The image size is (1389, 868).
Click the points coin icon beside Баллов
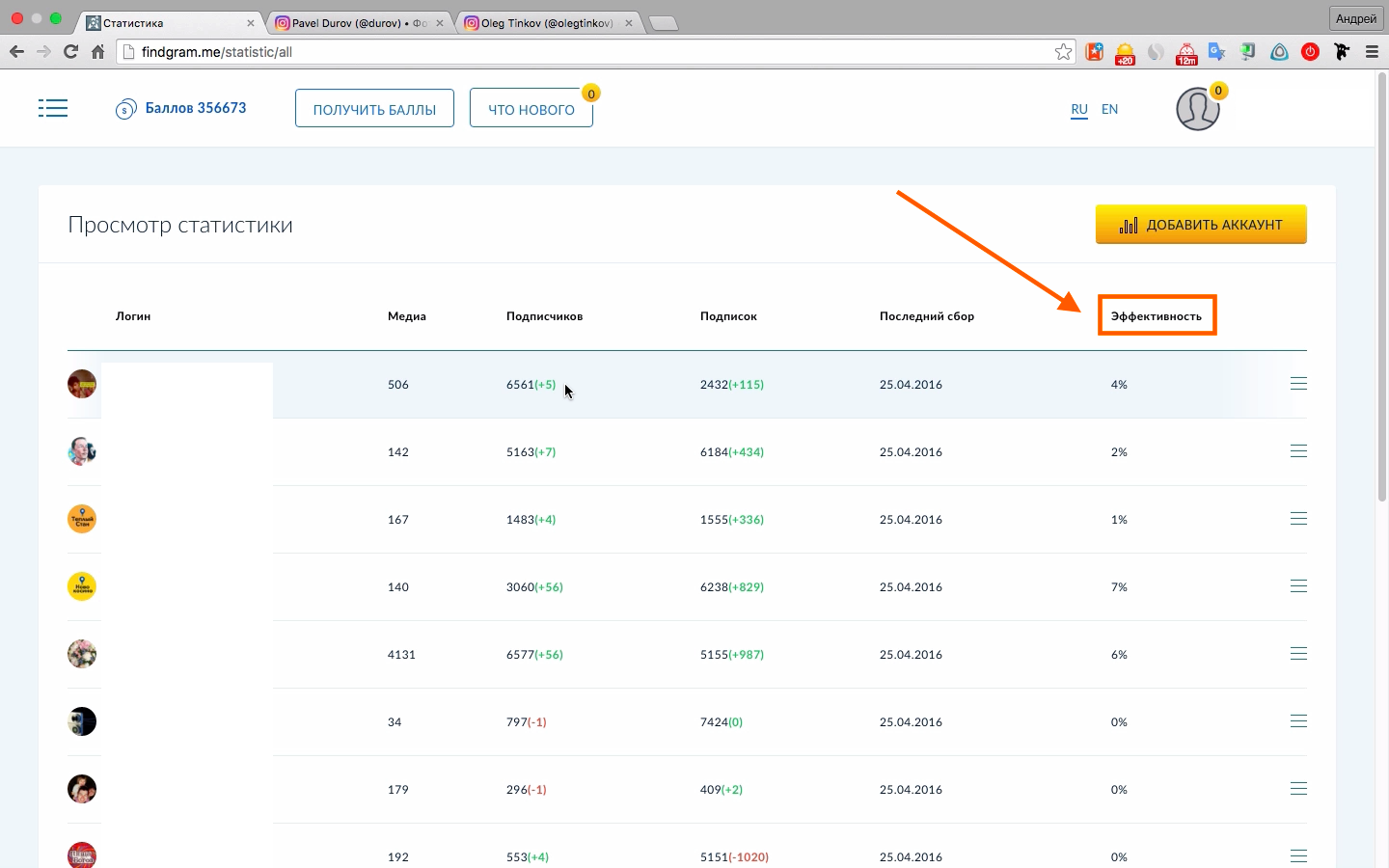point(125,110)
